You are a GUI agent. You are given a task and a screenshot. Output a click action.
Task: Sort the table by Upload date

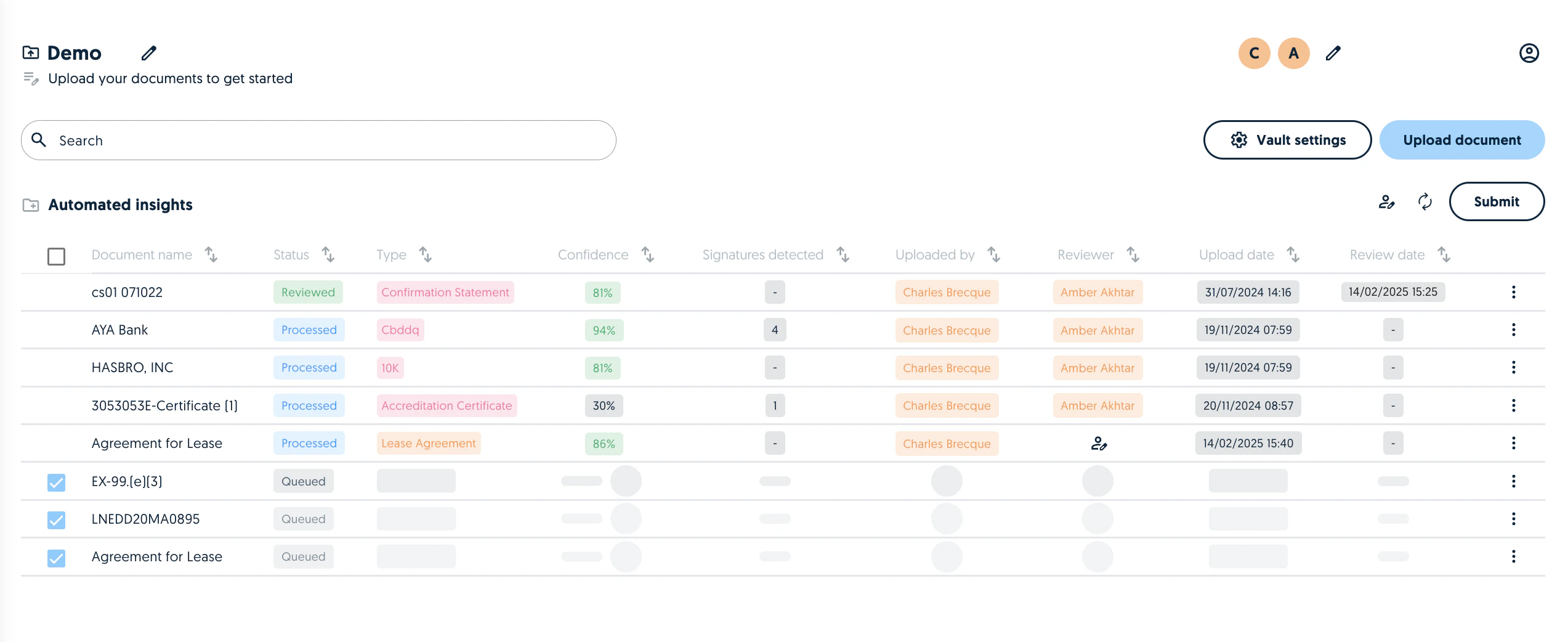(x=1293, y=254)
